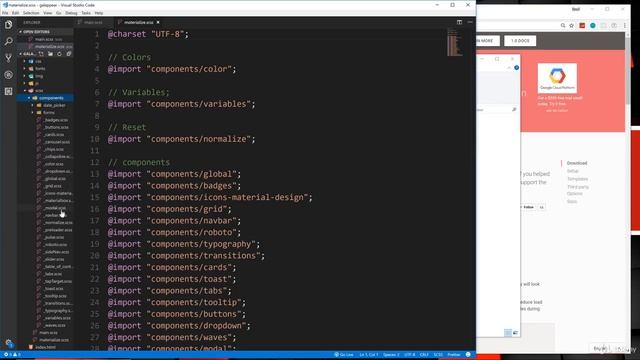Click browser bookmark star icon
The height and width of the screenshot is (360, 640).
572,26
